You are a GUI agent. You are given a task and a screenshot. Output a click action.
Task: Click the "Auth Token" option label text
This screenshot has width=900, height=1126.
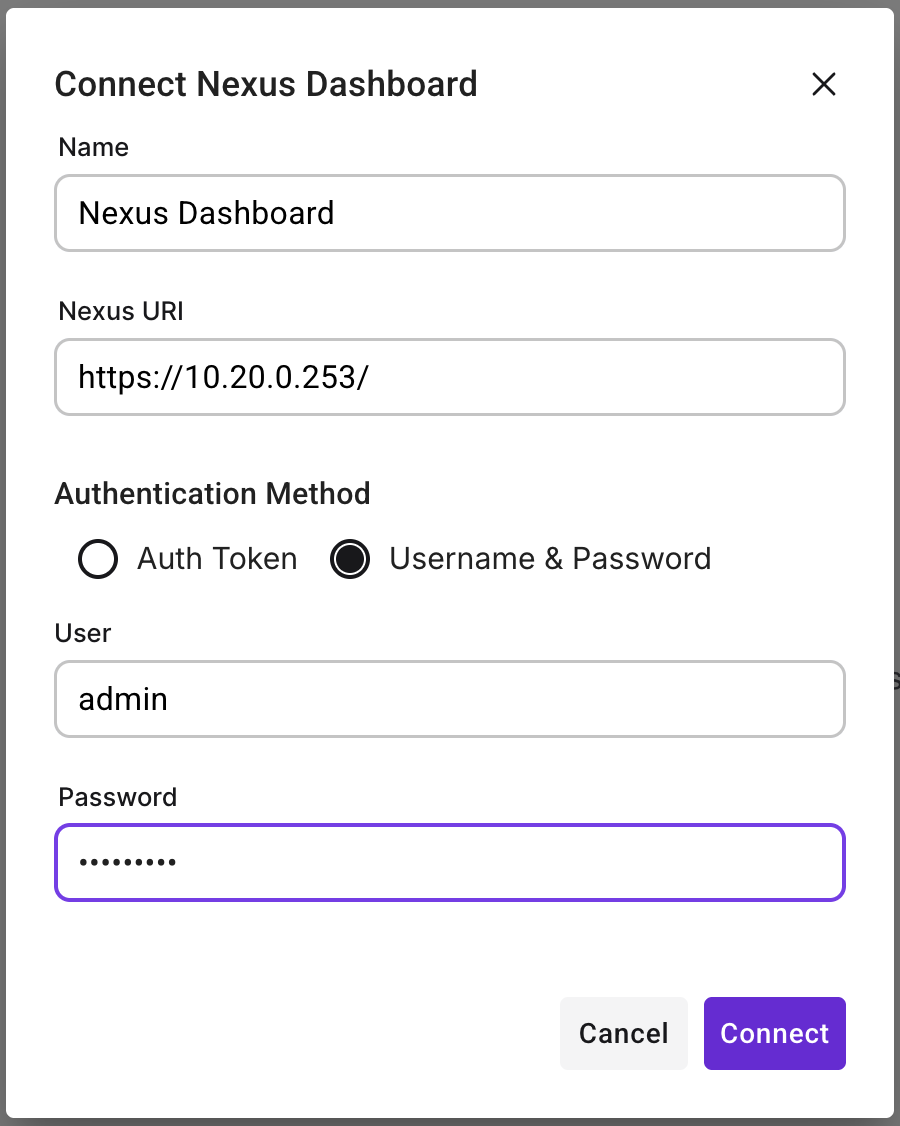tap(217, 559)
